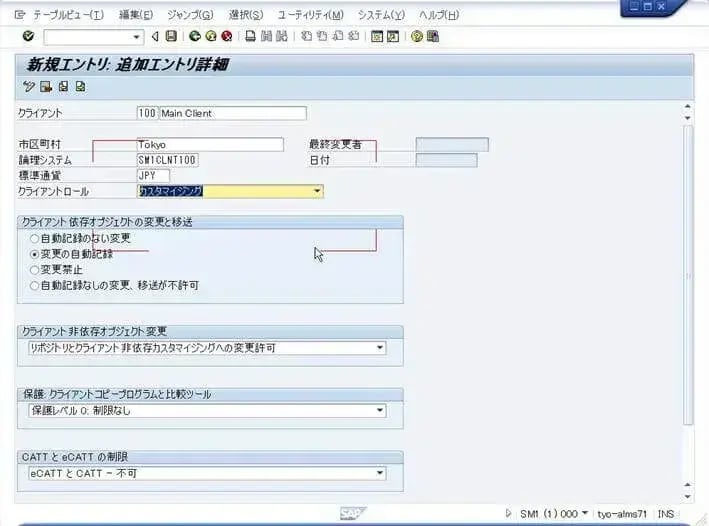Image resolution: width=709 pixels, height=526 pixels.
Task: Open the クライアントロール dropdown
Action: 317,191
